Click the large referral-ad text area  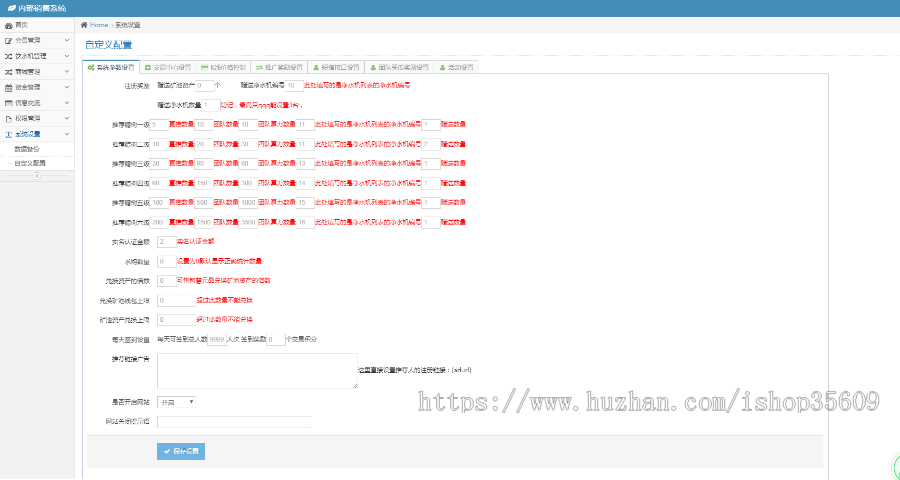(257, 371)
